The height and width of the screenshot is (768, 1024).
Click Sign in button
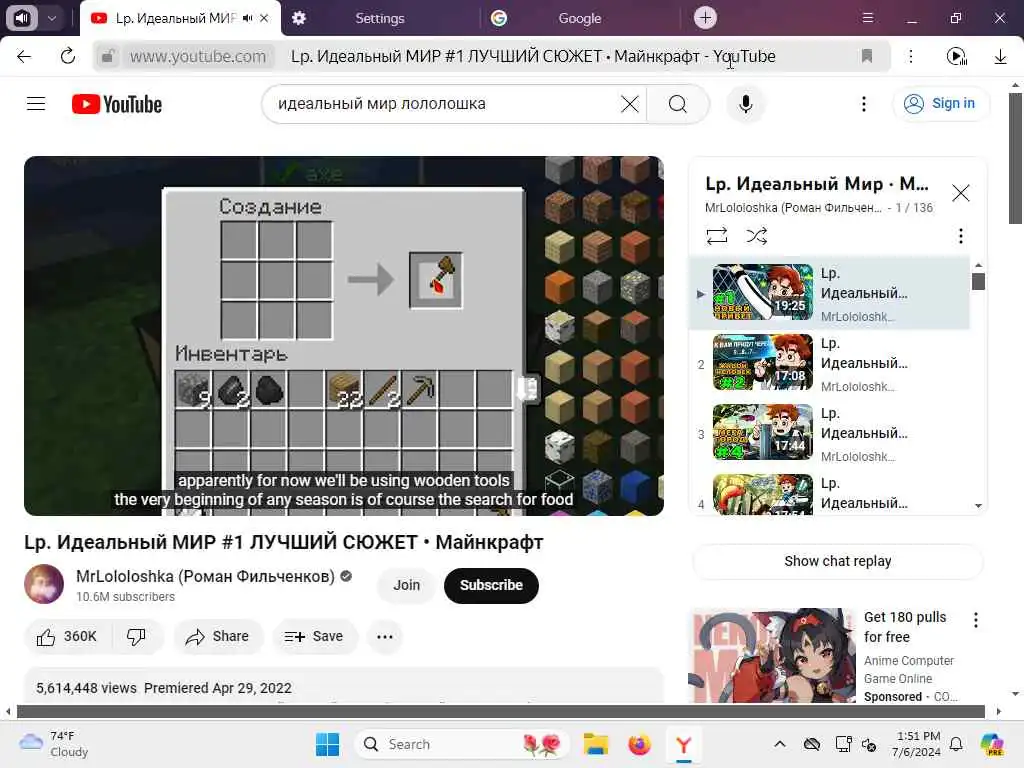point(940,103)
